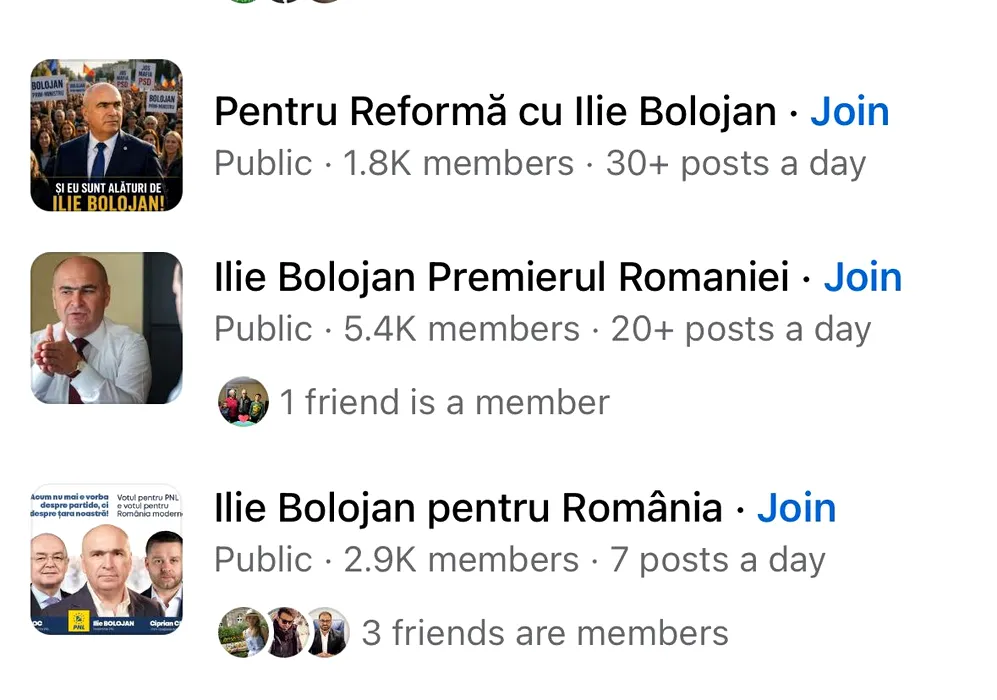The width and height of the screenshot is (997, 700).
Task: Click the yellow PNL logo in the bottom thumbnail
Action: pos(78,622)
